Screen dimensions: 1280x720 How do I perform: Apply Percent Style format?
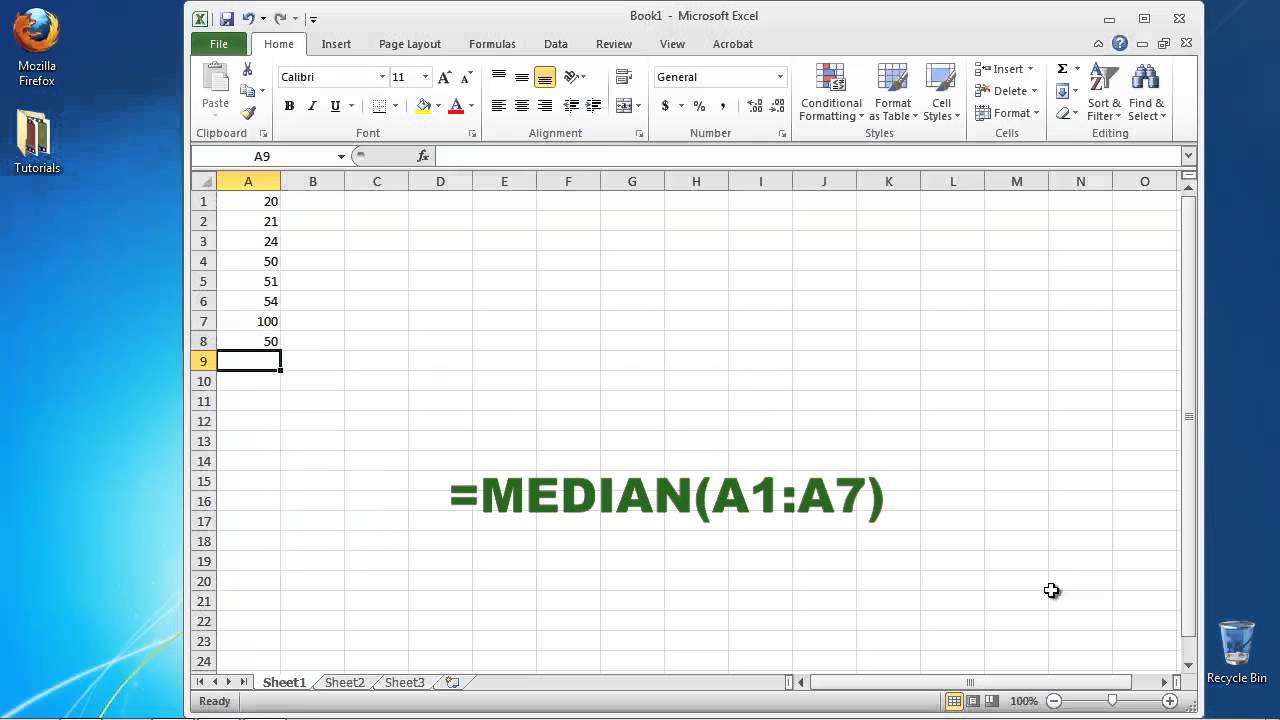(699, 106)
